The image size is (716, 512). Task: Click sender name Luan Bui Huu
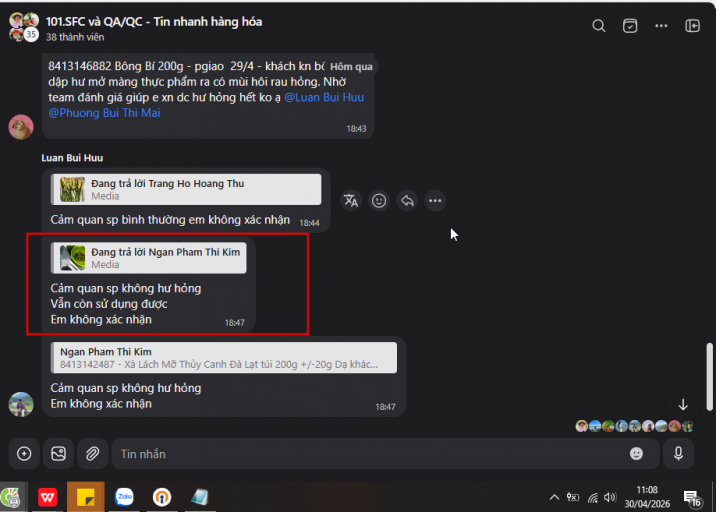click(x=72, y=158)
